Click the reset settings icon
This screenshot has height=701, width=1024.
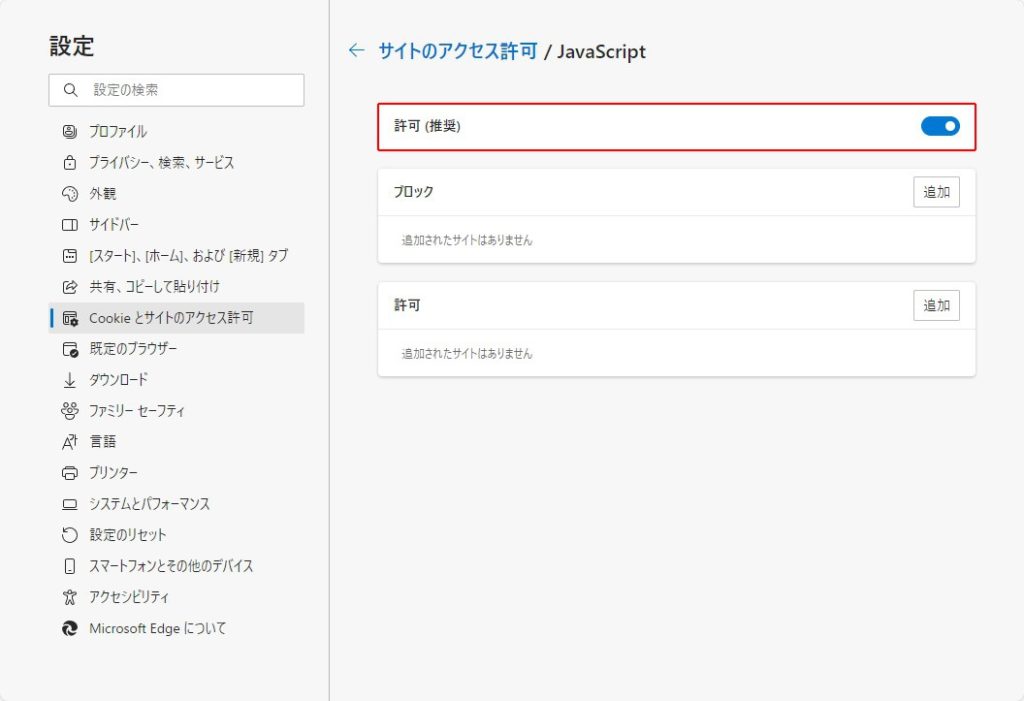pyautogui.click(x=69, y=535)
